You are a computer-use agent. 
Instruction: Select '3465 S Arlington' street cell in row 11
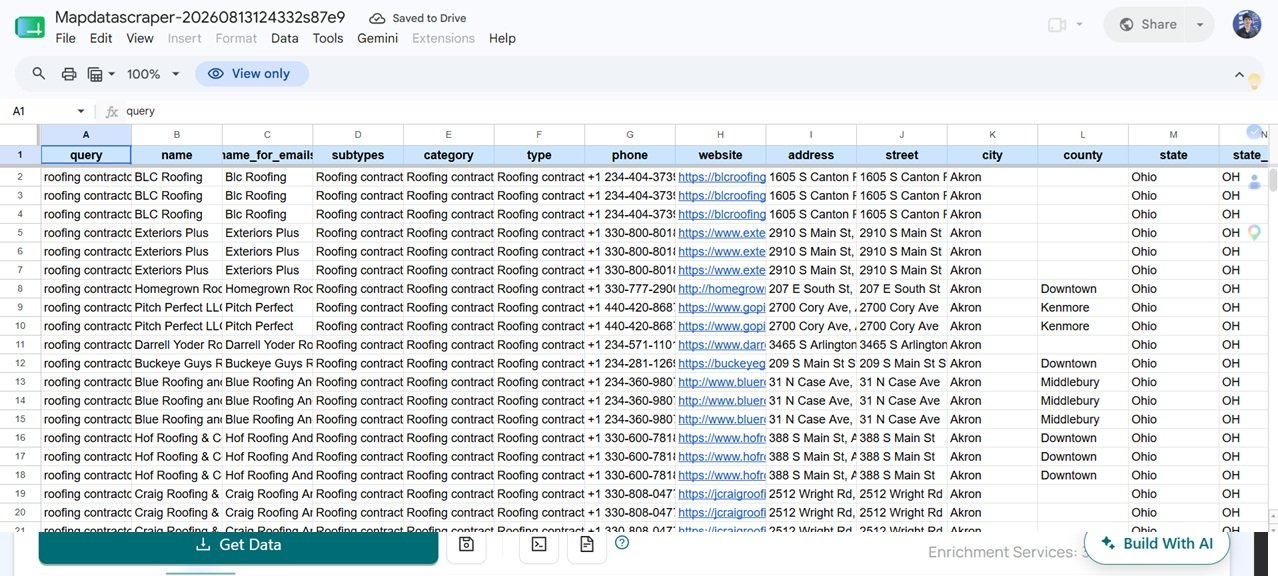(902, 345)
